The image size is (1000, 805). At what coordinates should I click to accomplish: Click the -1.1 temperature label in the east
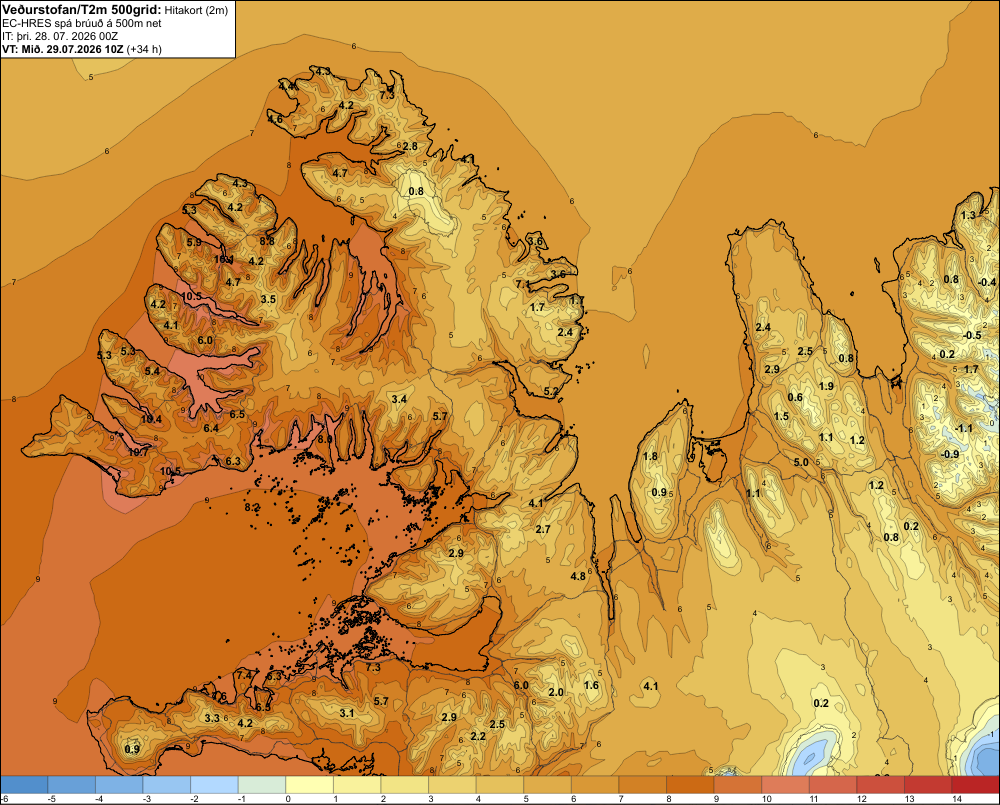click(964, 428)
